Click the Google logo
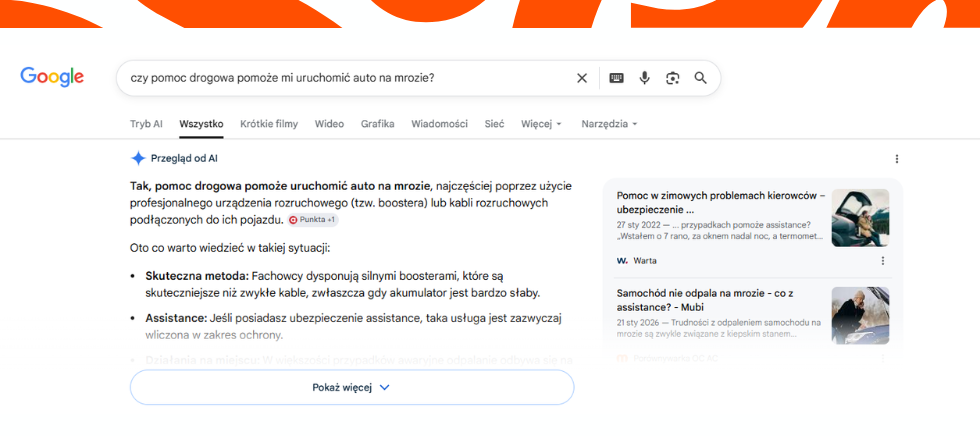Screen dimensions: 980x436 (x=52, y=77)
